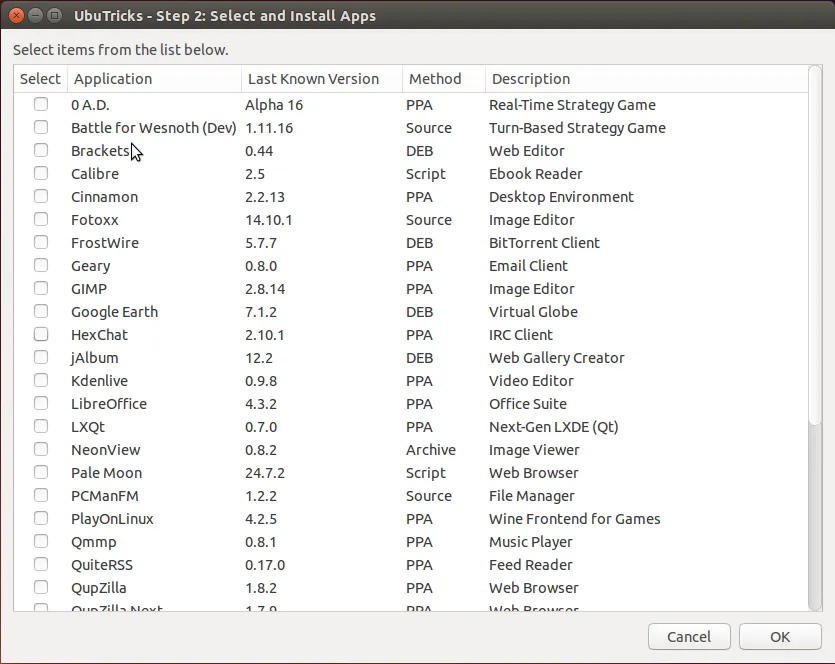Select the HexChat application name
The image size is (835, 664).
point(99,335)
